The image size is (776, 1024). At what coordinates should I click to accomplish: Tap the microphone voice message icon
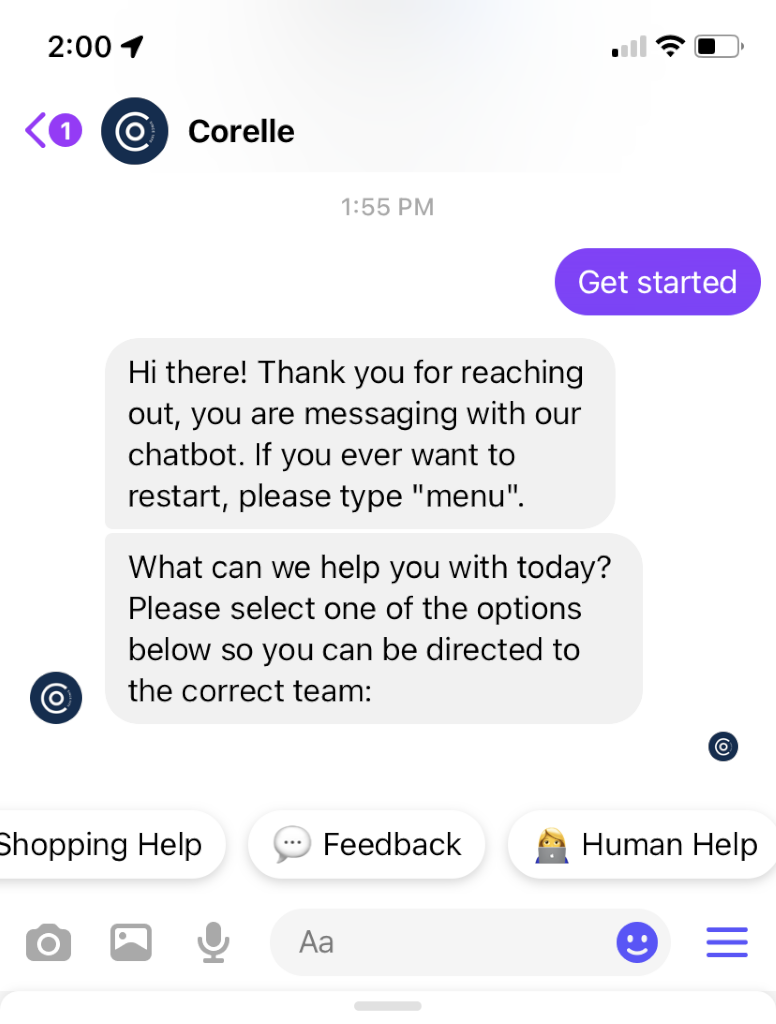(214, 942)
